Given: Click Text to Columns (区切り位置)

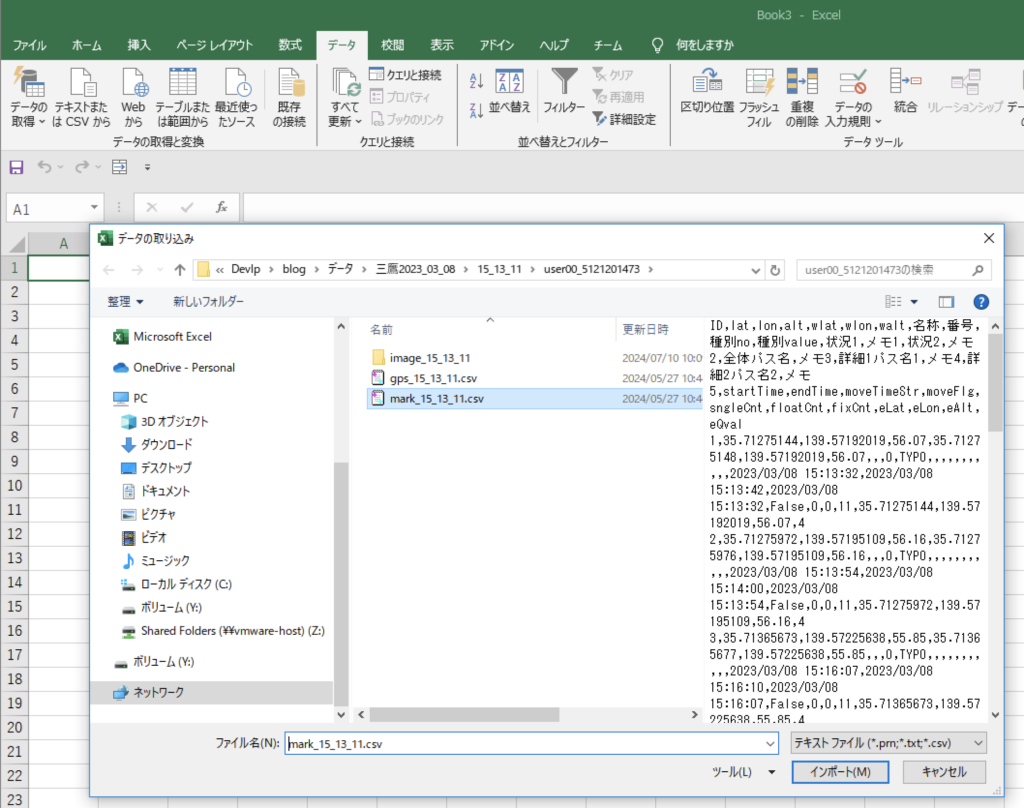Looking at the screenshot, I should click(x=707, y=91).
